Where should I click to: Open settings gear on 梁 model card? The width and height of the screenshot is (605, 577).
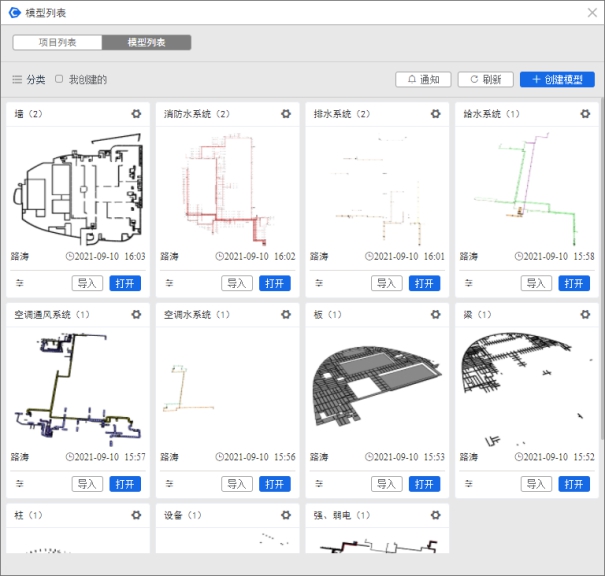(585, 314)
